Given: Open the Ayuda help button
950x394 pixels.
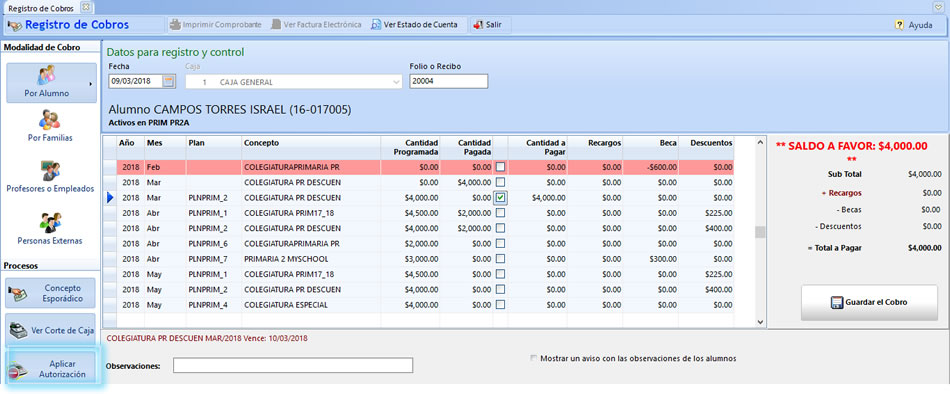Looking at the screenshot, I should (x=914, y=25).
